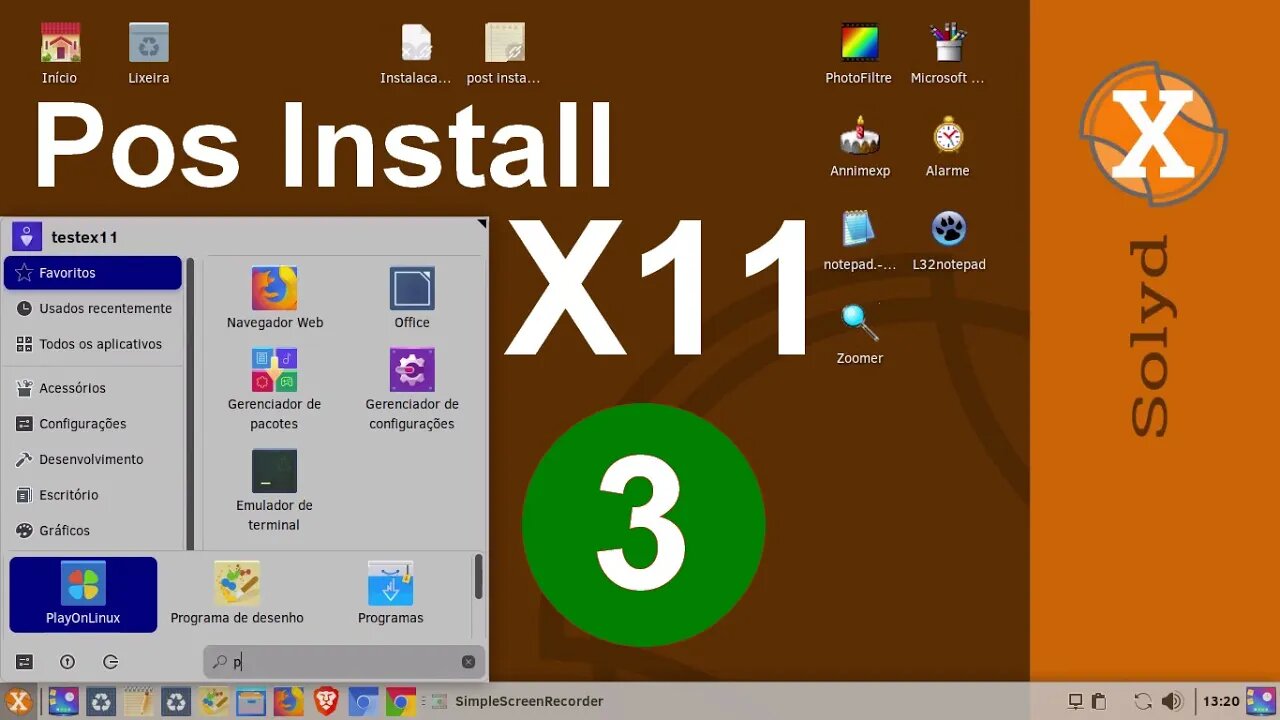Click show desktop icon beside the clock
The image size is (1280, 720).
point(1261,701)
